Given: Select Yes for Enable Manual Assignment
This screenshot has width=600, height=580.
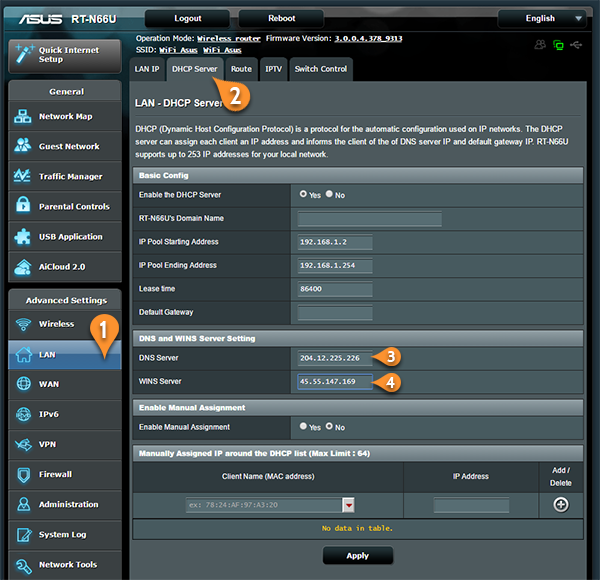Looking at the screenshot, I should [x=303, y=426].
